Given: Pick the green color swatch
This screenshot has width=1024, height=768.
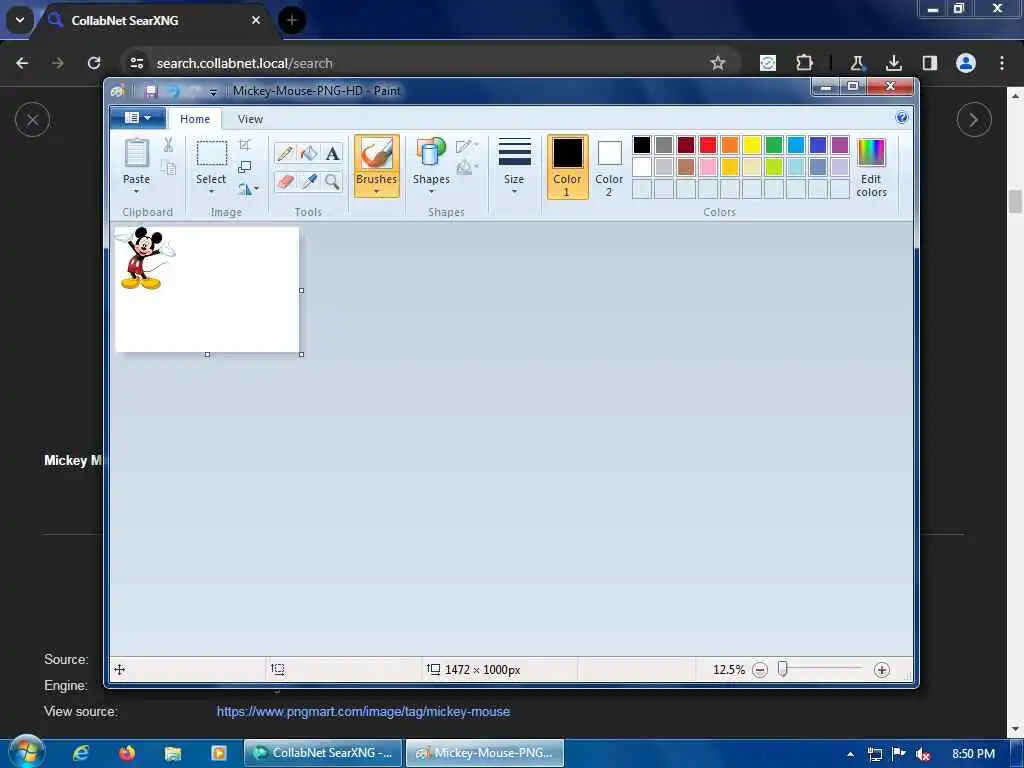Looking at the screenshot, I should click(x=774, y=145).
